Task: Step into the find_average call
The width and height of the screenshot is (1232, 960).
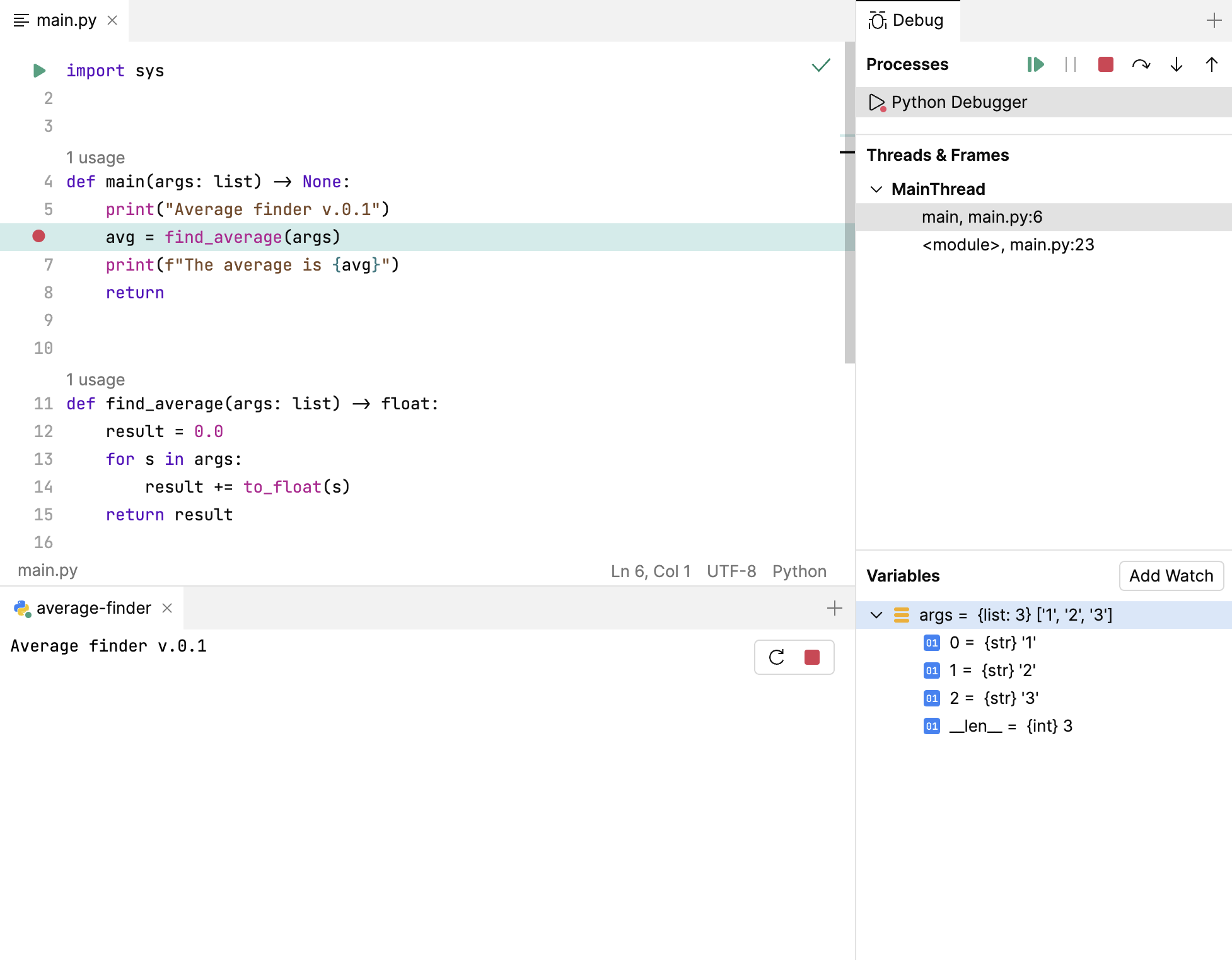Action: (x=1175, y=64)
